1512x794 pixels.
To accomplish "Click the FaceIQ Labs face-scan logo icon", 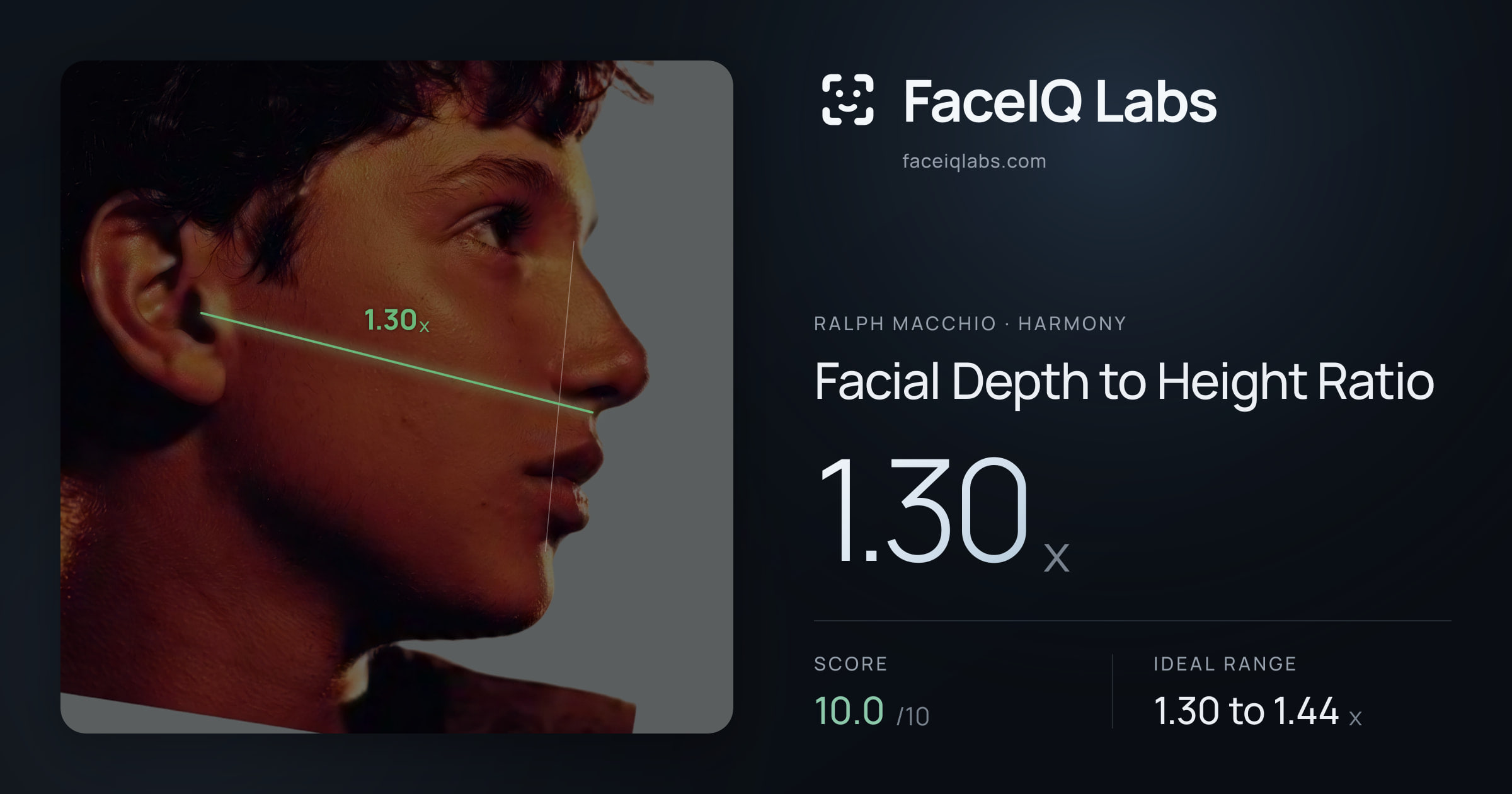I will tap(847, 100).
